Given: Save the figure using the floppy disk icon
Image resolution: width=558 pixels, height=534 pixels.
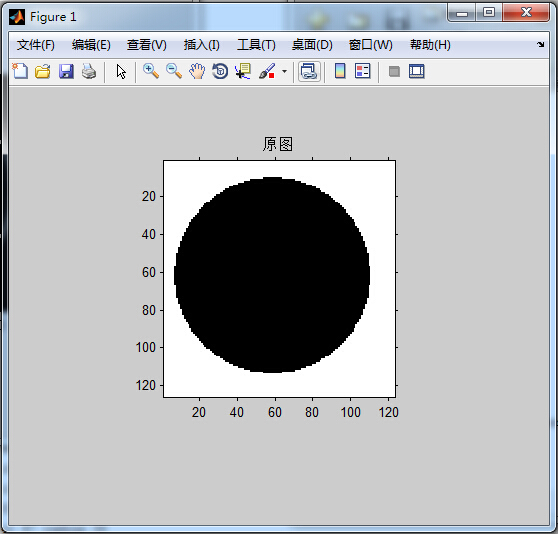Looking at the screenshot, I should pyautogui.click(x=66, y=71).
